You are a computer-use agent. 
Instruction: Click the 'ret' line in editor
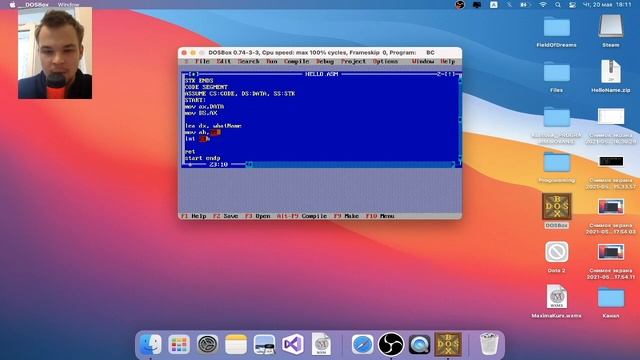190,151
